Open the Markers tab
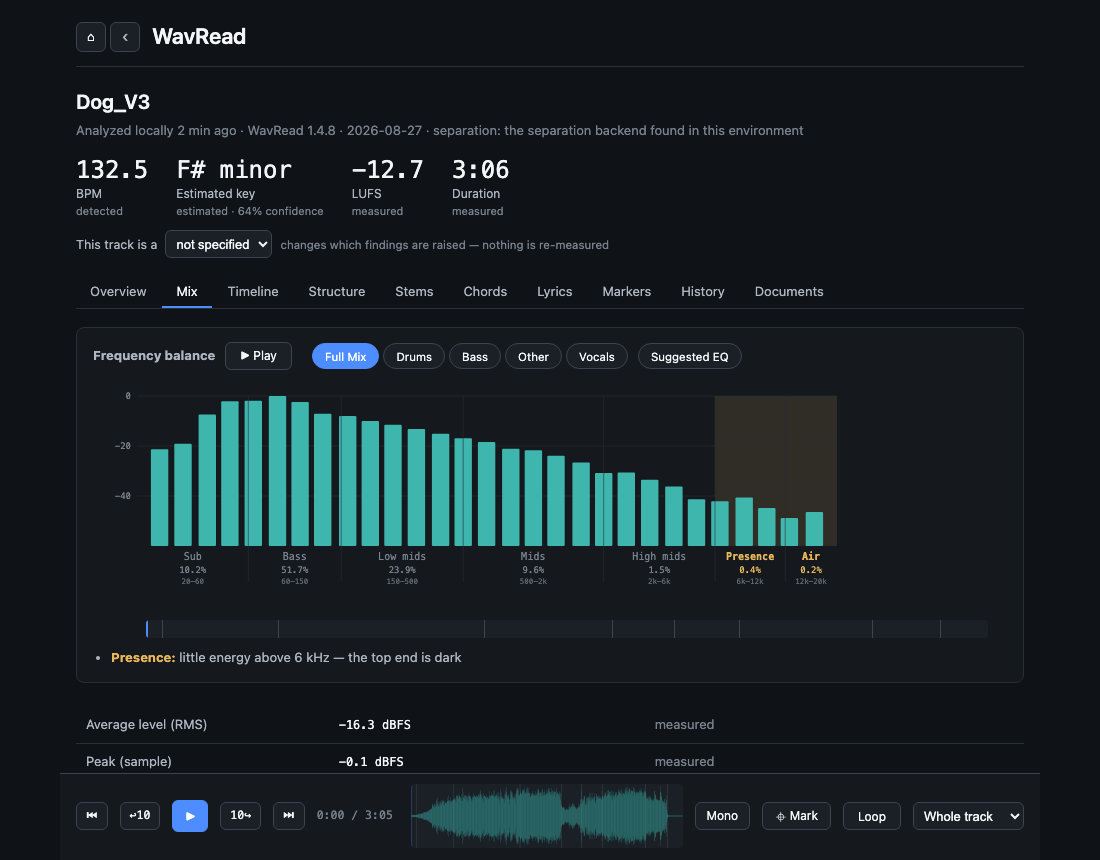 (x=626, y=292)
